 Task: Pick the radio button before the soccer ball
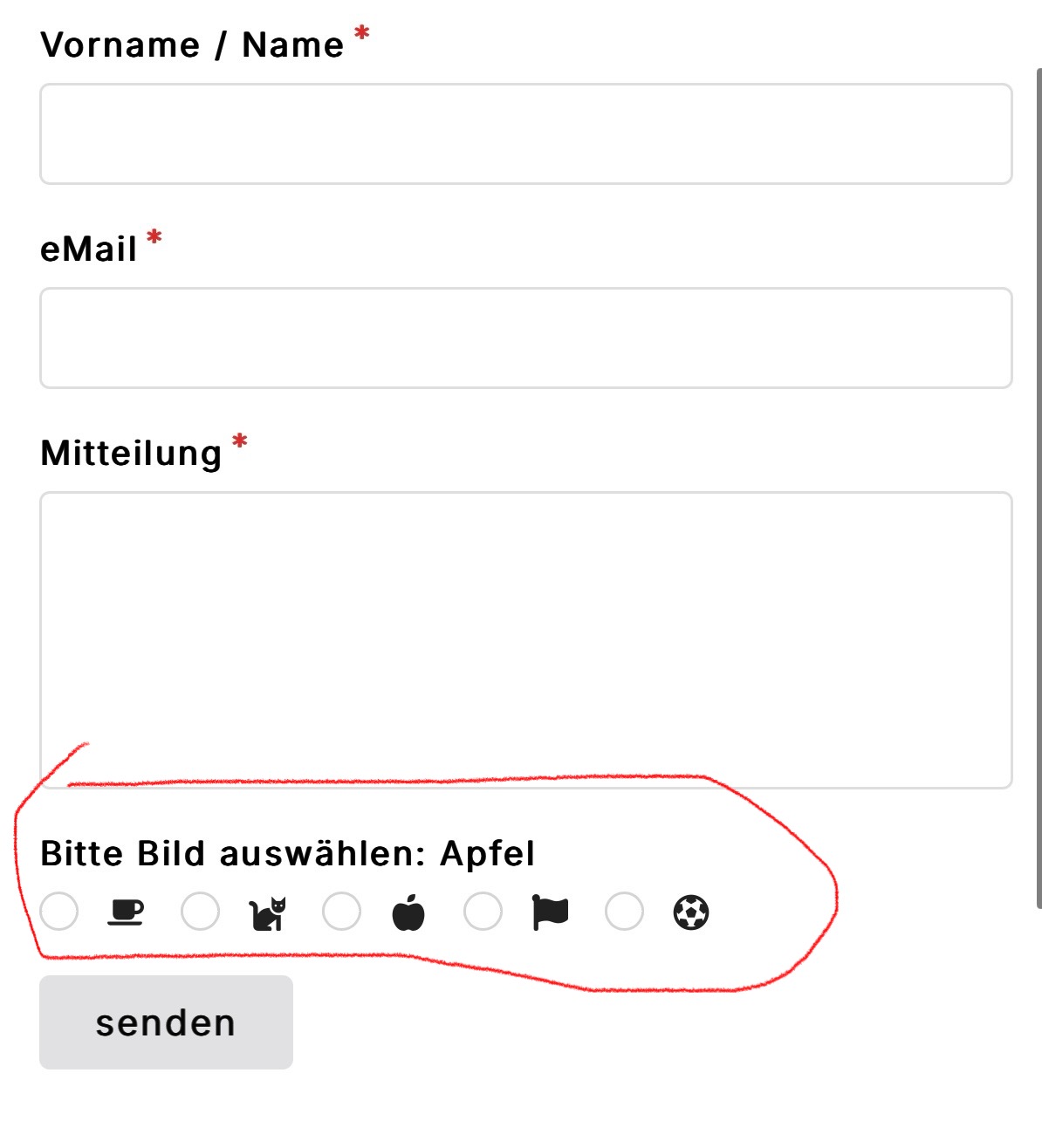tap(624, 912)
